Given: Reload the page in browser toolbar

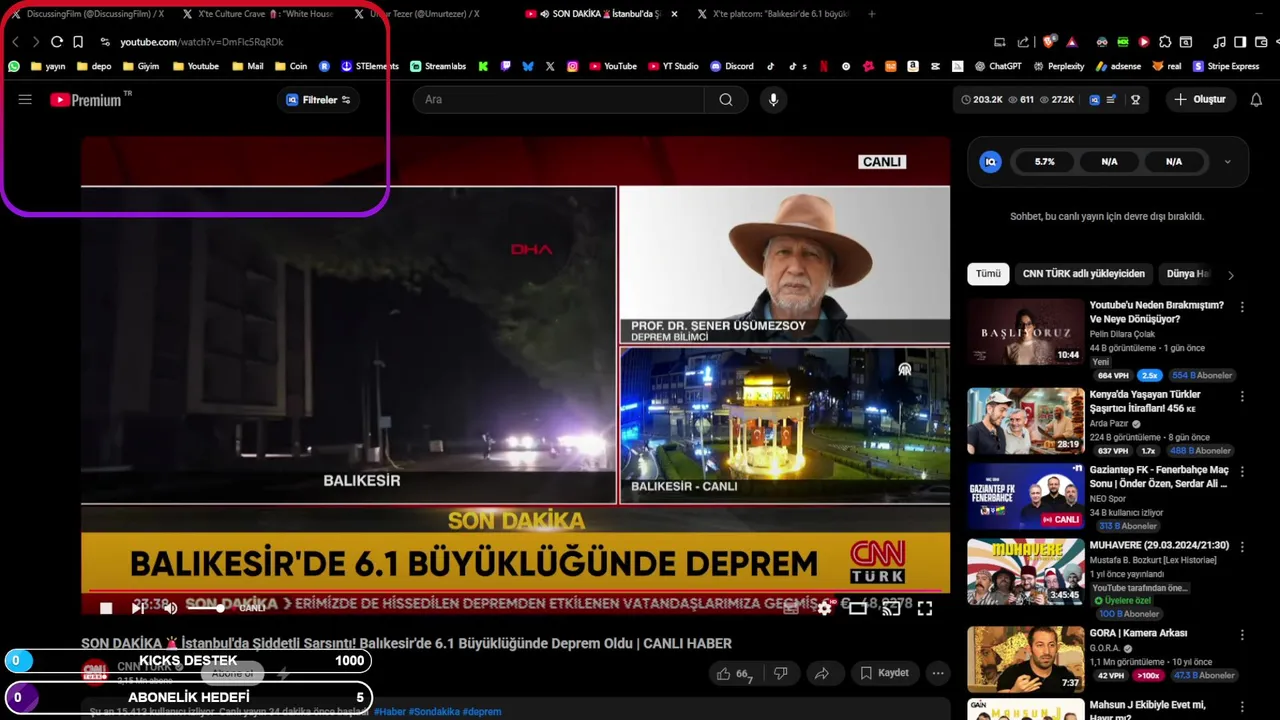Looking at the screenshot, I should (57, 42).
